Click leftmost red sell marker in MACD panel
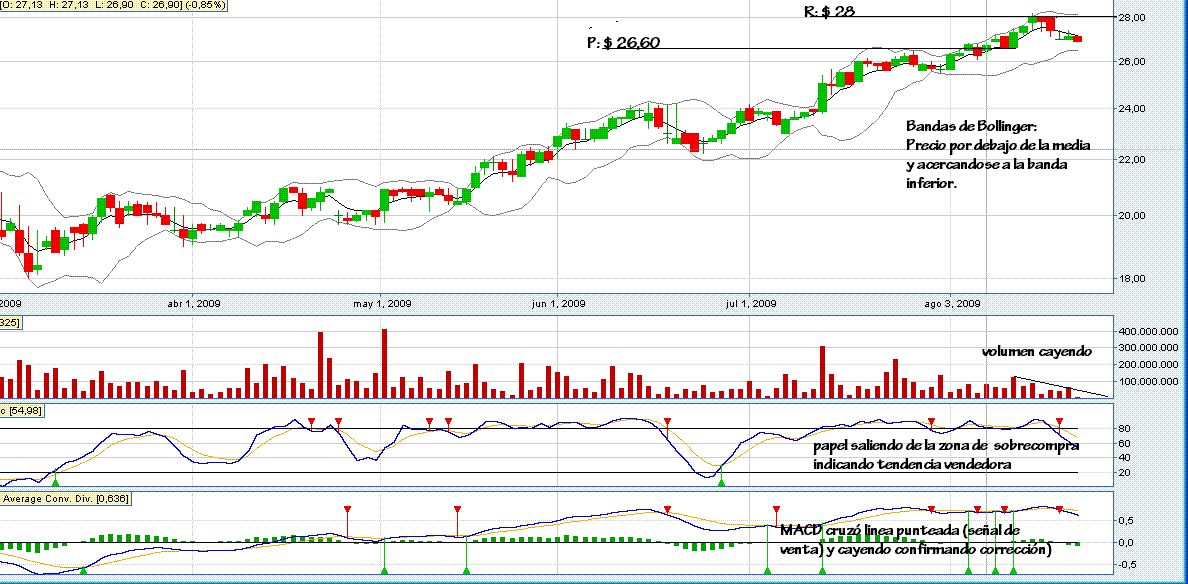Image resolution: width=1188 pixels, height=584 pixels. tap(347, 510)
